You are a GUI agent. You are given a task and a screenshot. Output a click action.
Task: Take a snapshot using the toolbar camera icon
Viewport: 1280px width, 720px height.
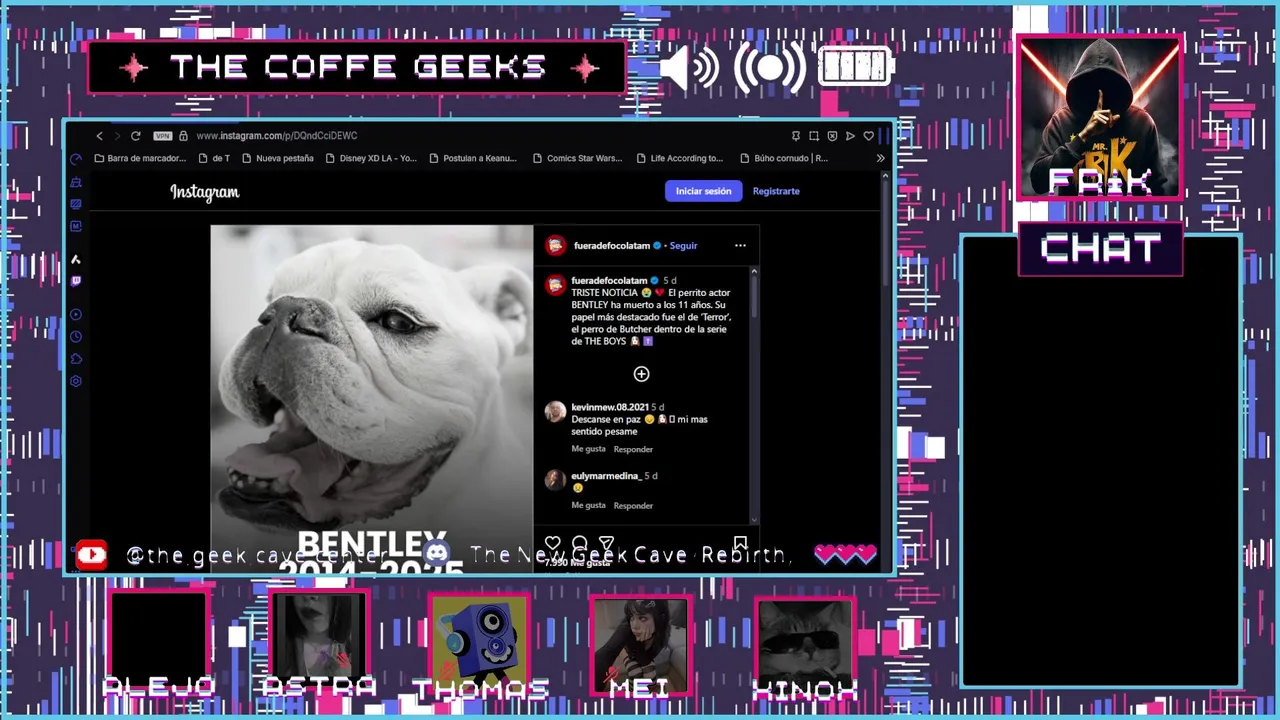tap(813, 136)
